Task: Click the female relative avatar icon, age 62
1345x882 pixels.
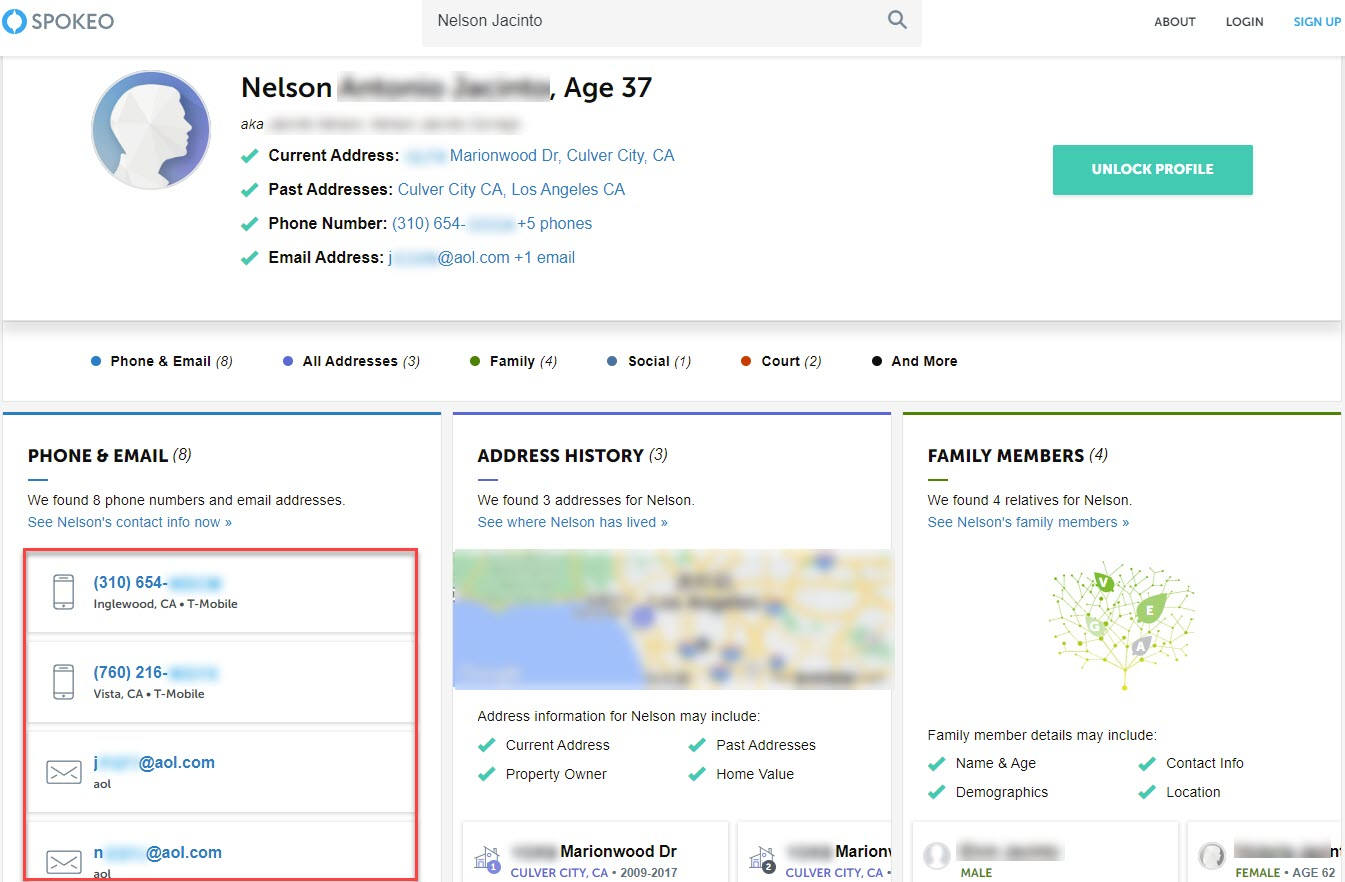Action: [1212, 856]
